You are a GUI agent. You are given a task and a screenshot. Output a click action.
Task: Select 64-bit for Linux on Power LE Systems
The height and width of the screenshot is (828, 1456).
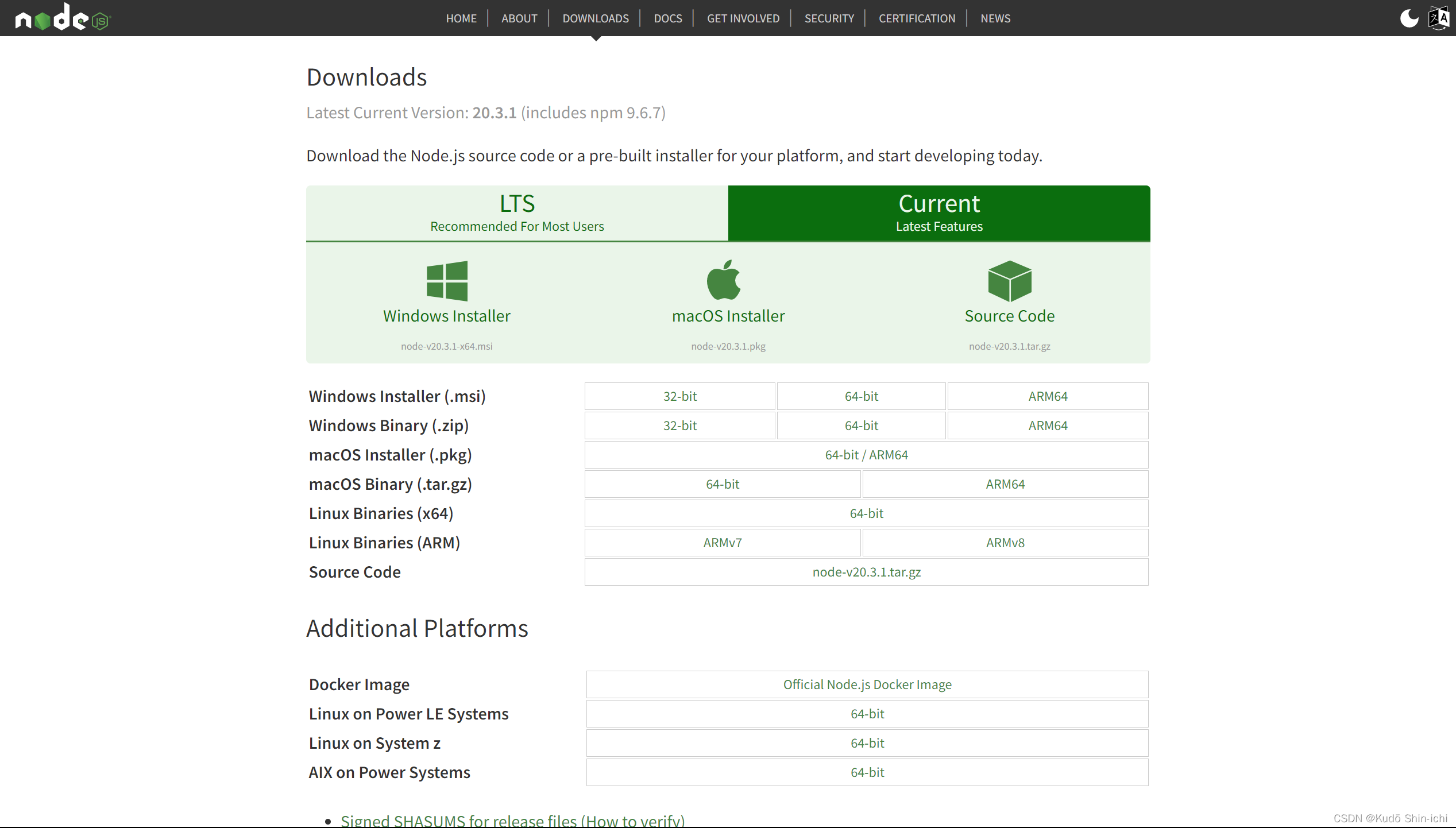pyautogui.click(x=867, y=714)
